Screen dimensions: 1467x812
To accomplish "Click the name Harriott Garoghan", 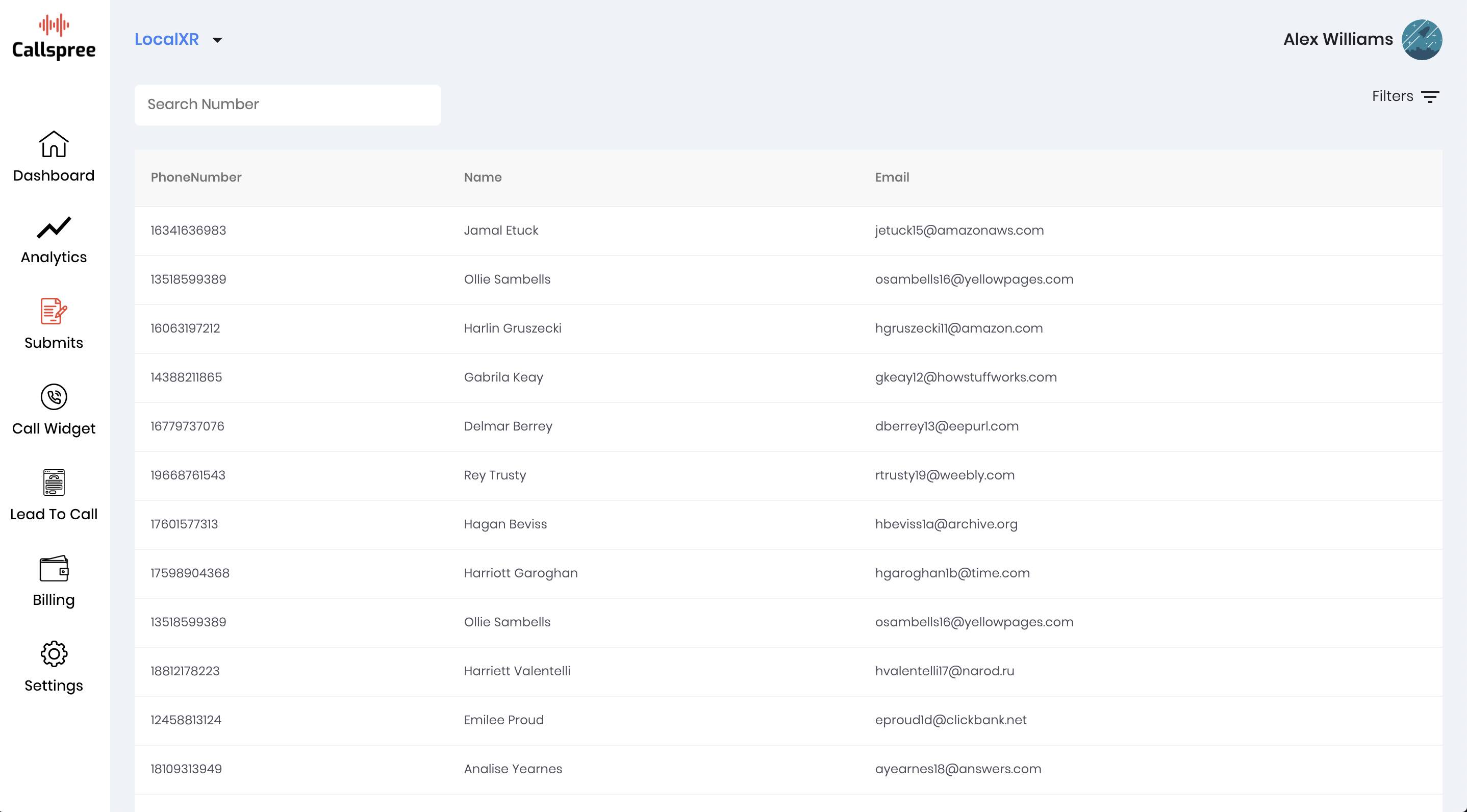I will [520, 573].
